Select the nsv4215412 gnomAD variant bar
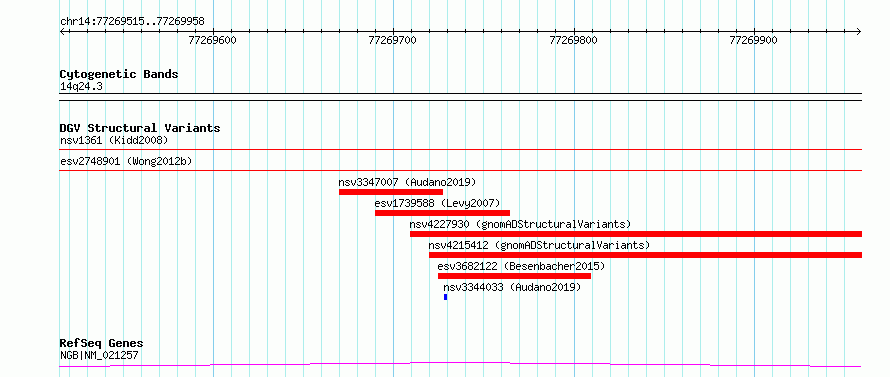 tap(645, 255)
